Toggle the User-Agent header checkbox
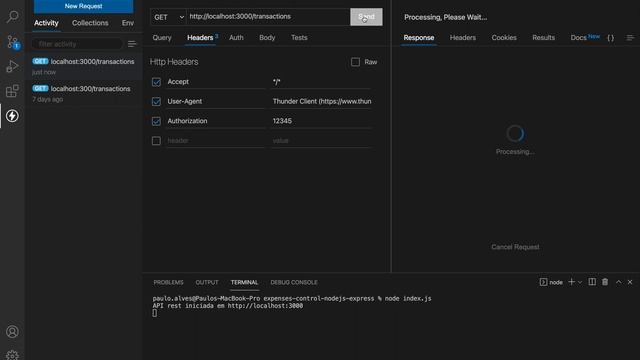The width and height of the screenshot is (640, 360). click(156, 101)
